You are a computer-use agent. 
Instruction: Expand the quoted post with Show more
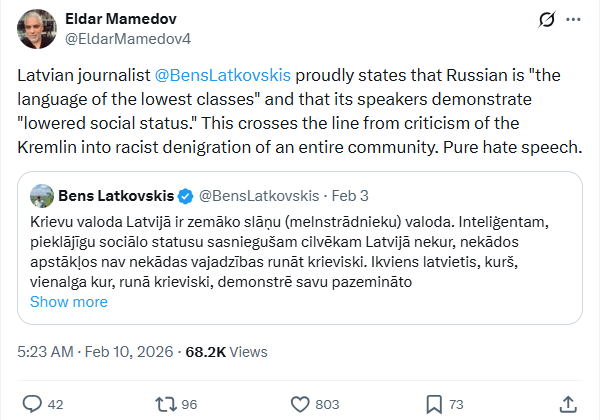[68, 301]
